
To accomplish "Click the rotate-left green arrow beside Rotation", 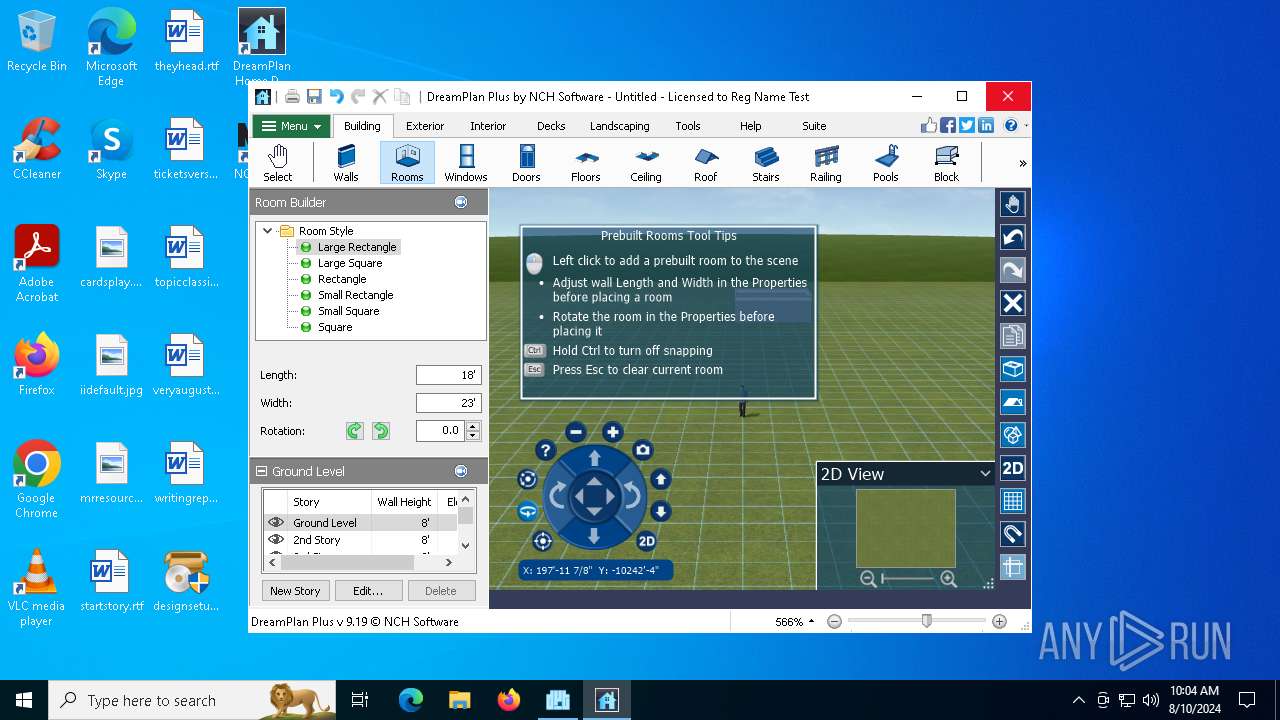I will (355, 431).
